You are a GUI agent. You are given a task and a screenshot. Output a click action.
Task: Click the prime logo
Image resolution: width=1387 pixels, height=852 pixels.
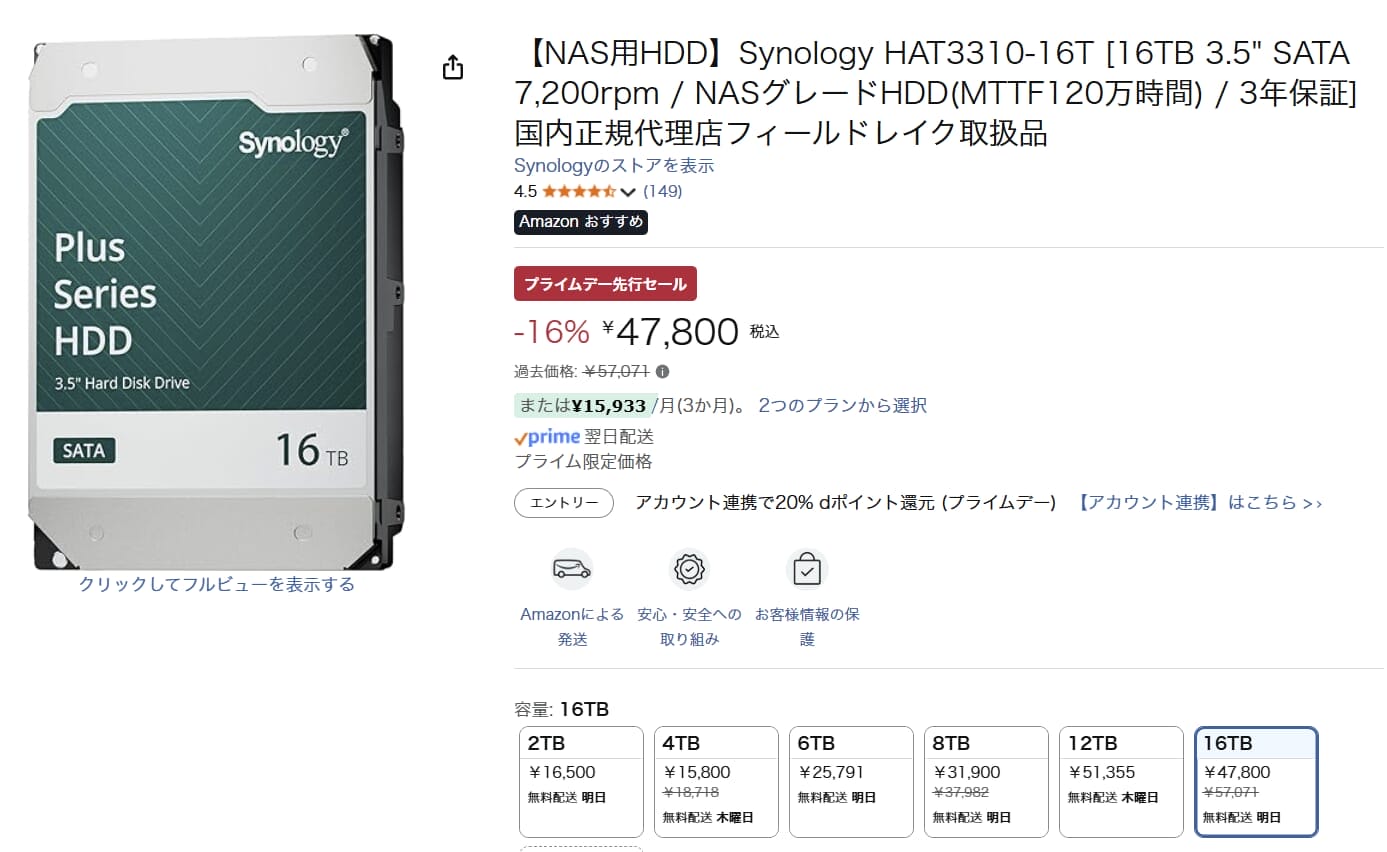547,437
